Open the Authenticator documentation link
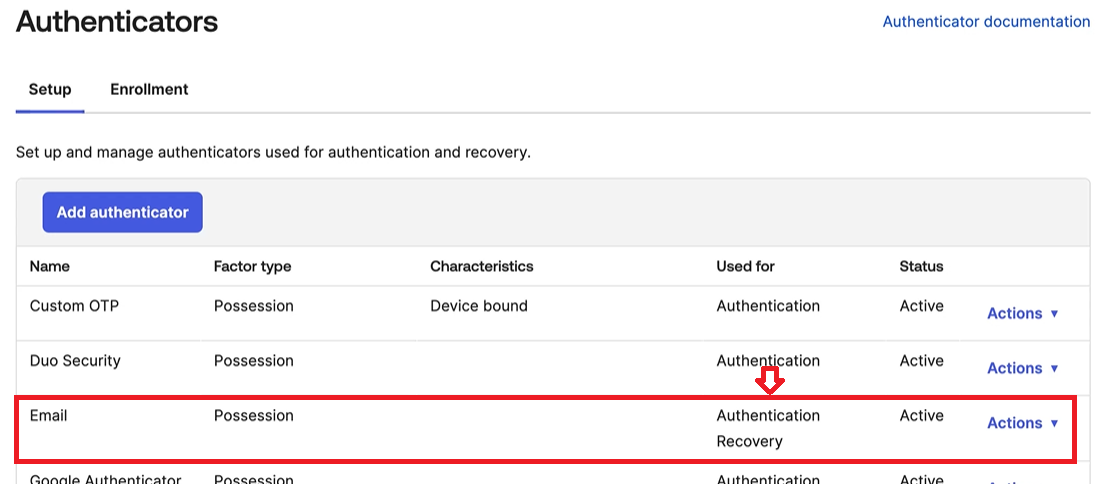Screen dimensions: 1097x484 pyautogui.click(x=986, y=21)
